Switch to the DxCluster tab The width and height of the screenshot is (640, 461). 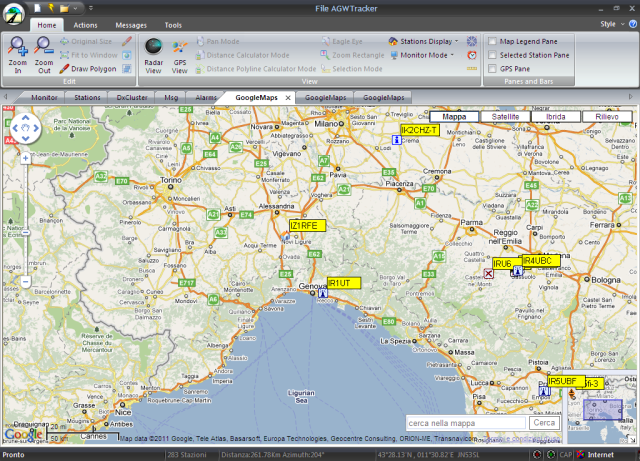click(x=132, y=98)
